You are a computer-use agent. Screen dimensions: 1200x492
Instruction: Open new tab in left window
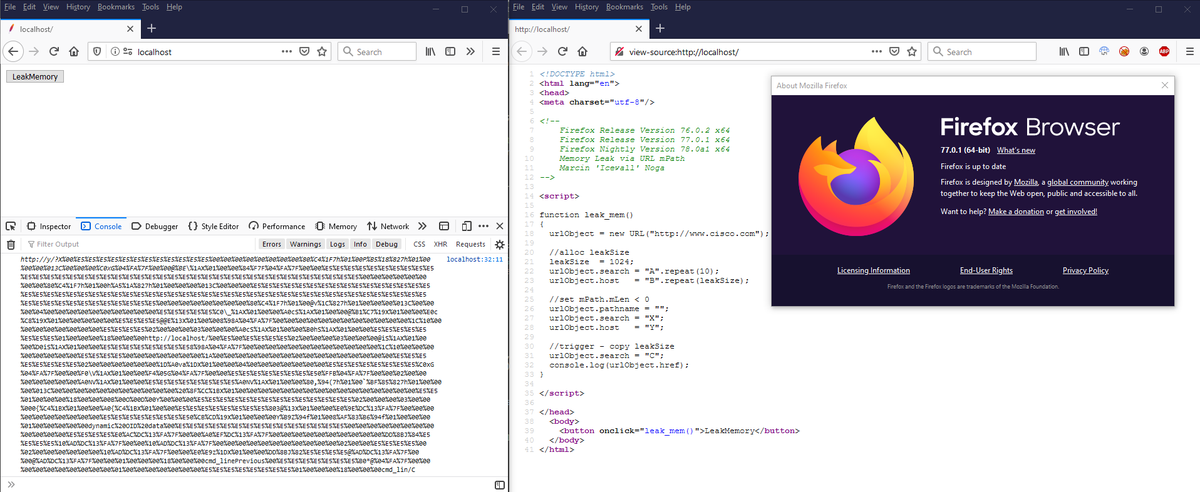152,28
